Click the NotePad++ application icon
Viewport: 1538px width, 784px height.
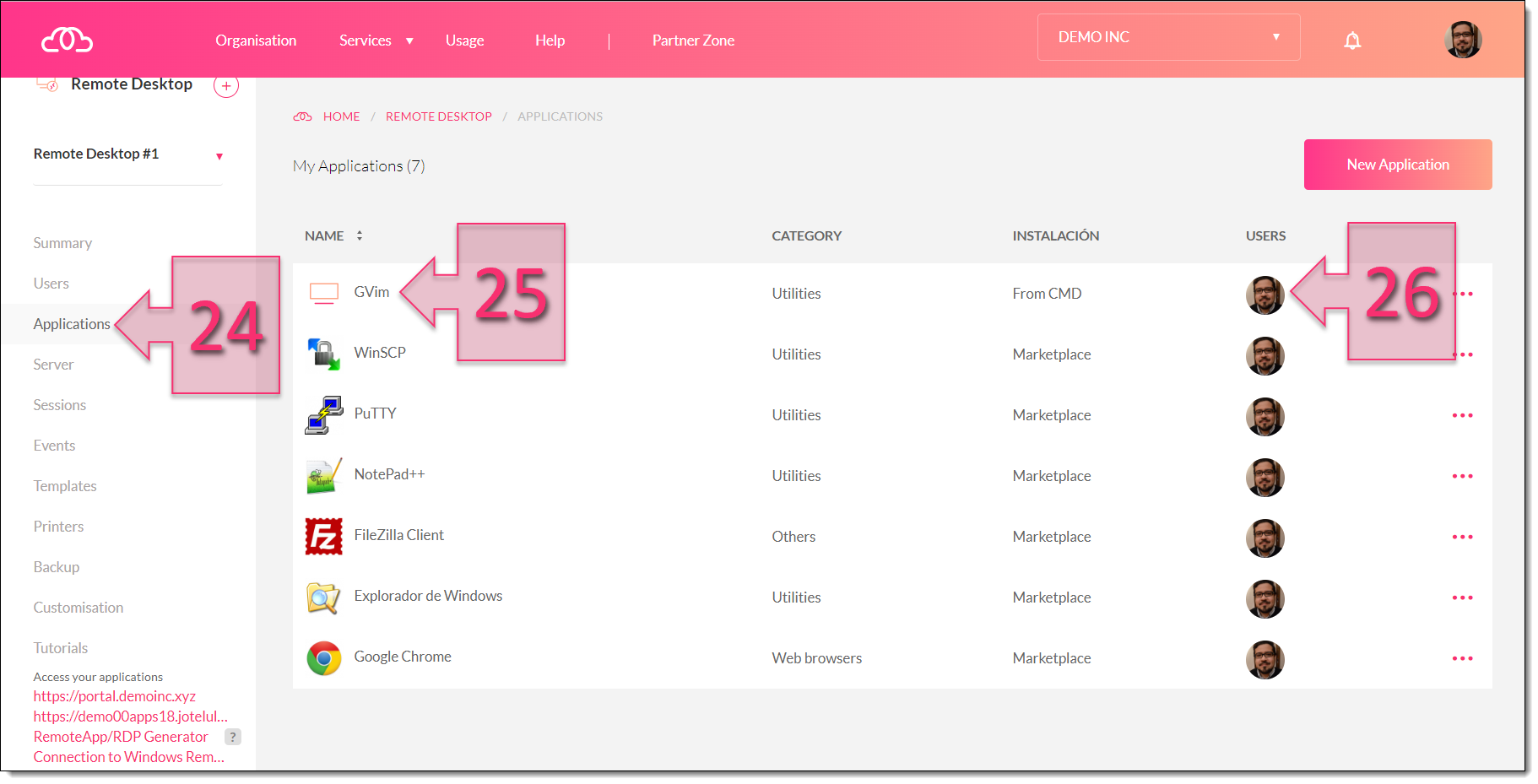pos(323,475)
